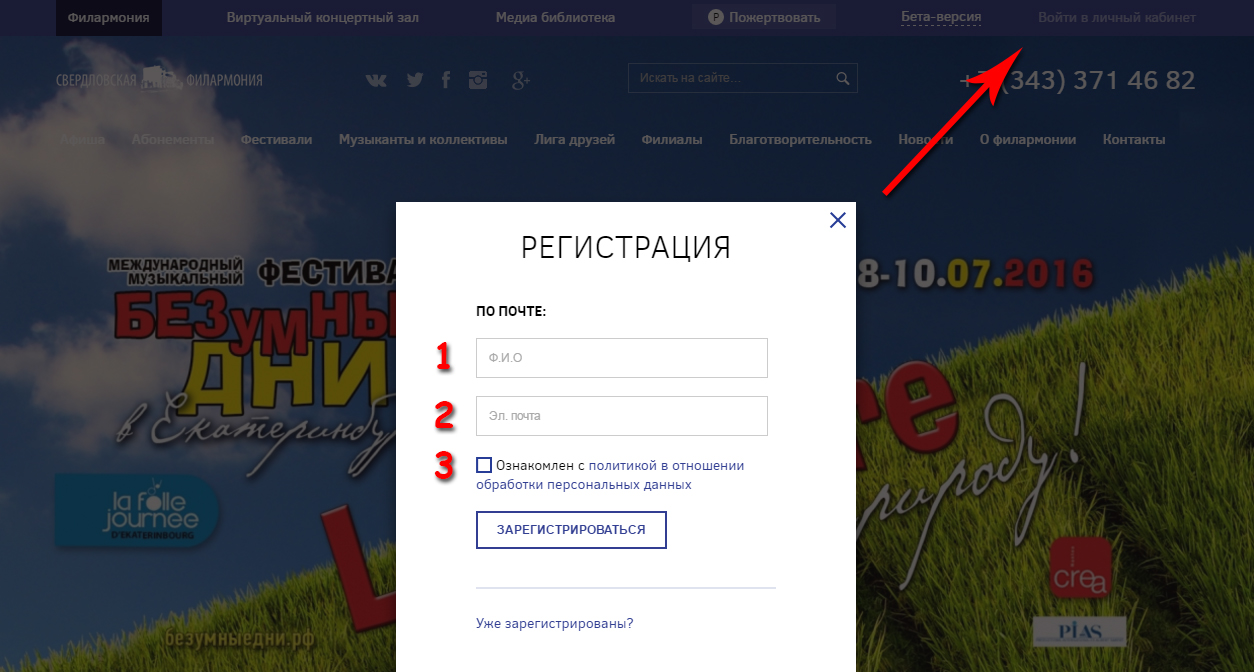Click the phone number 371 46 82
The width and height of the screenshot is (1254, 672).
pyautogui.click(x=1078, y=80)
